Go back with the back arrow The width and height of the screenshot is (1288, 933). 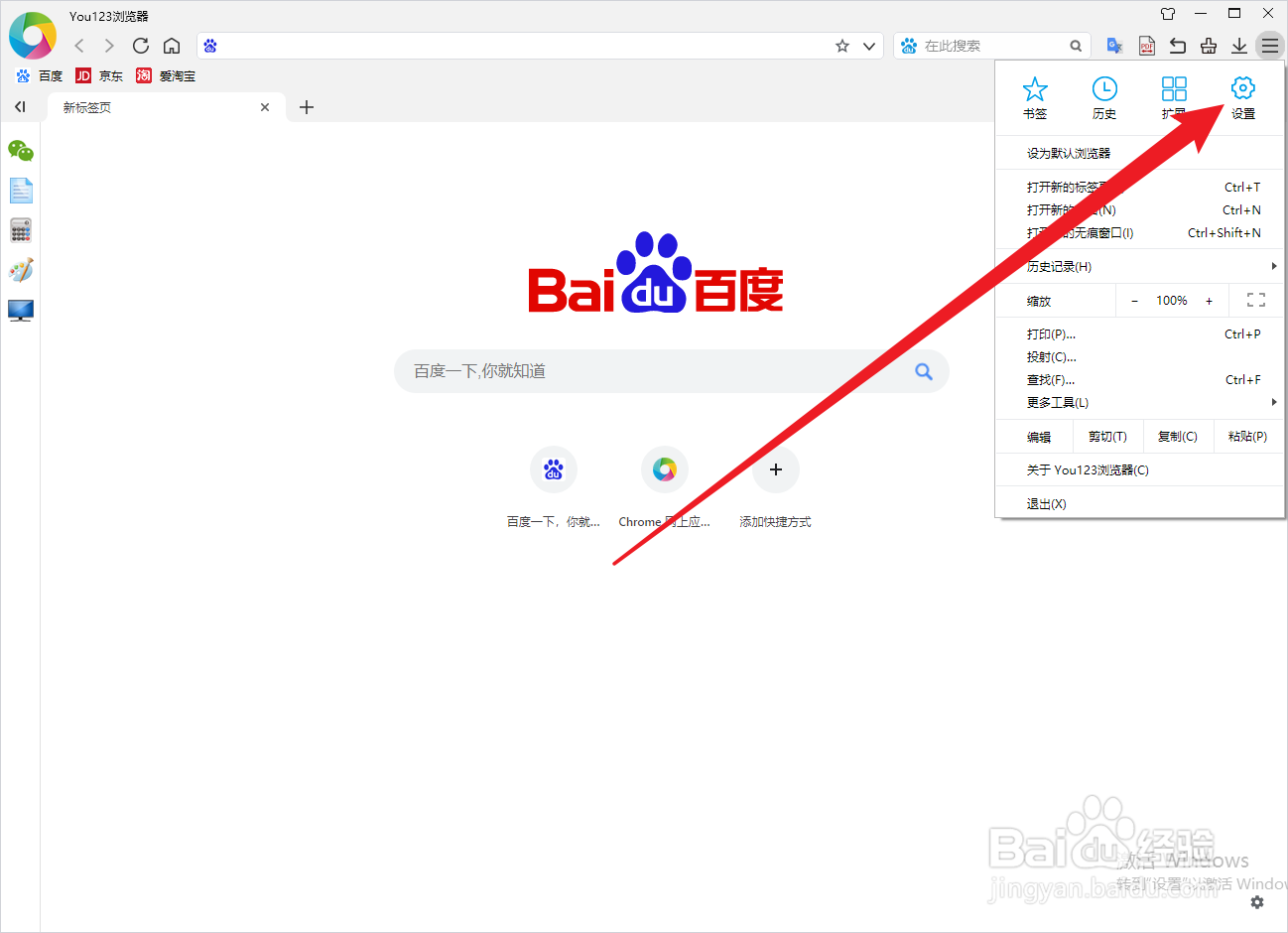[x=79, y=46]
